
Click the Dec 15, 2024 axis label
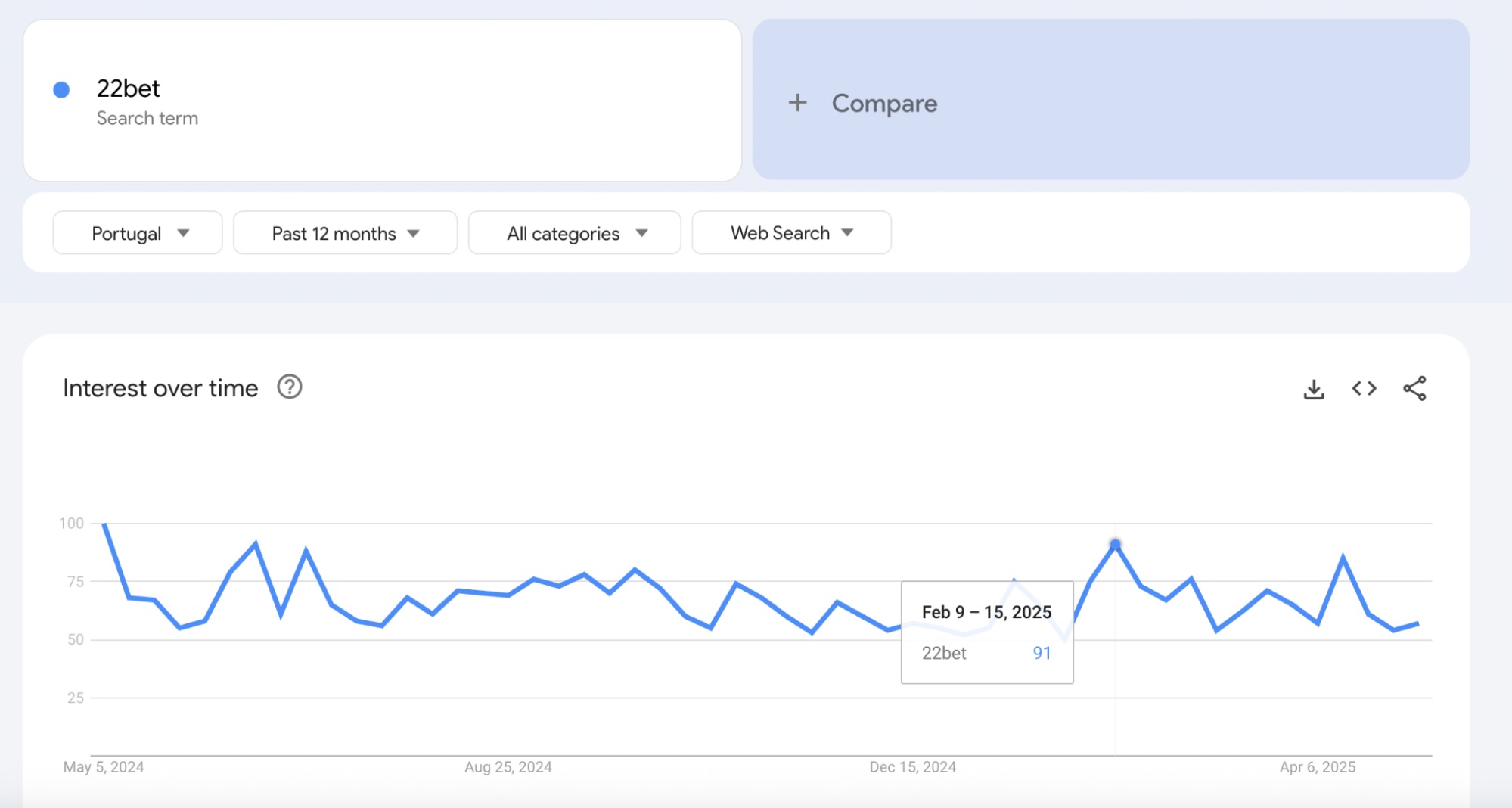[913, 767]
